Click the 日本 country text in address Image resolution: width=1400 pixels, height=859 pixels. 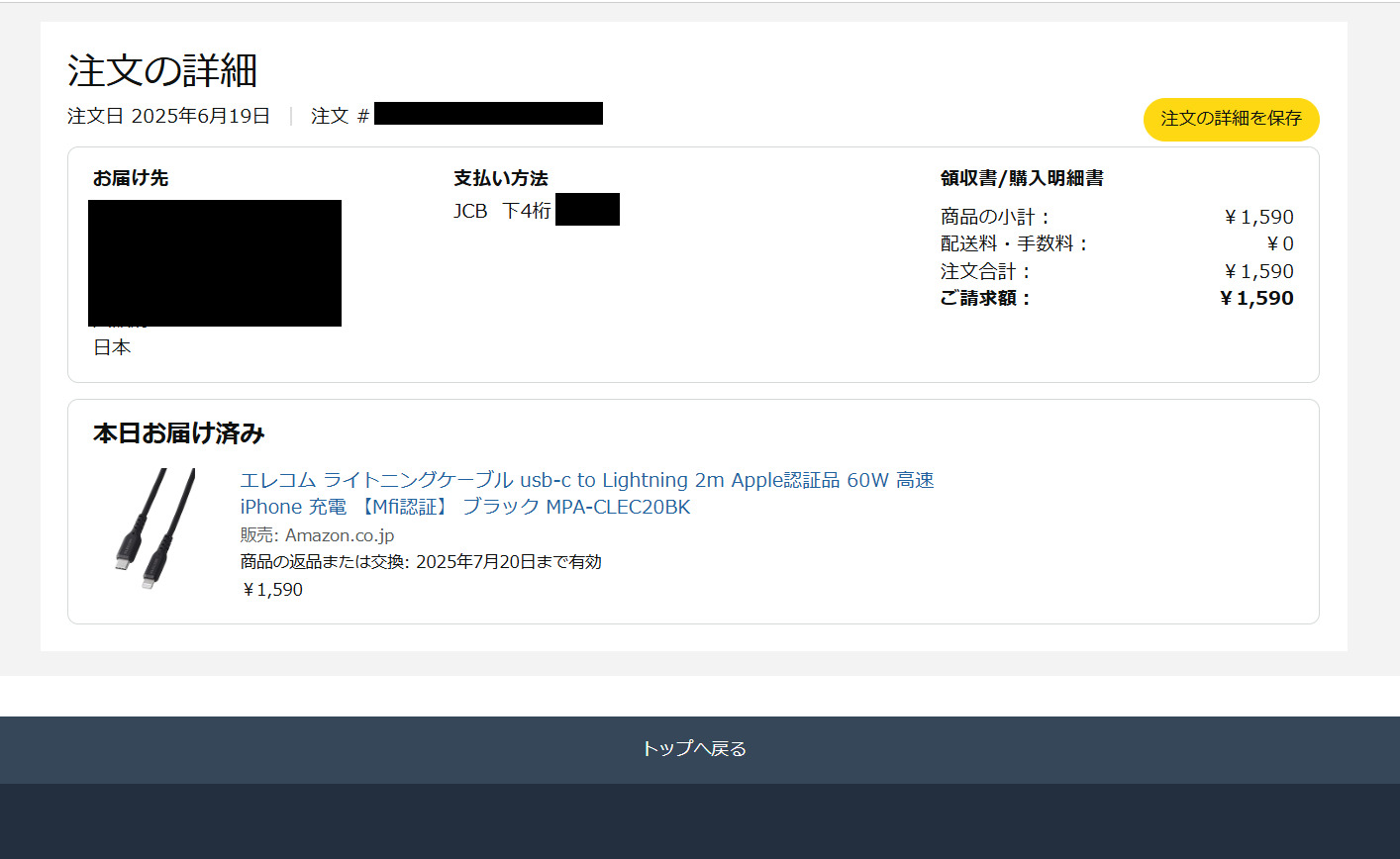(x=112, y=347)
